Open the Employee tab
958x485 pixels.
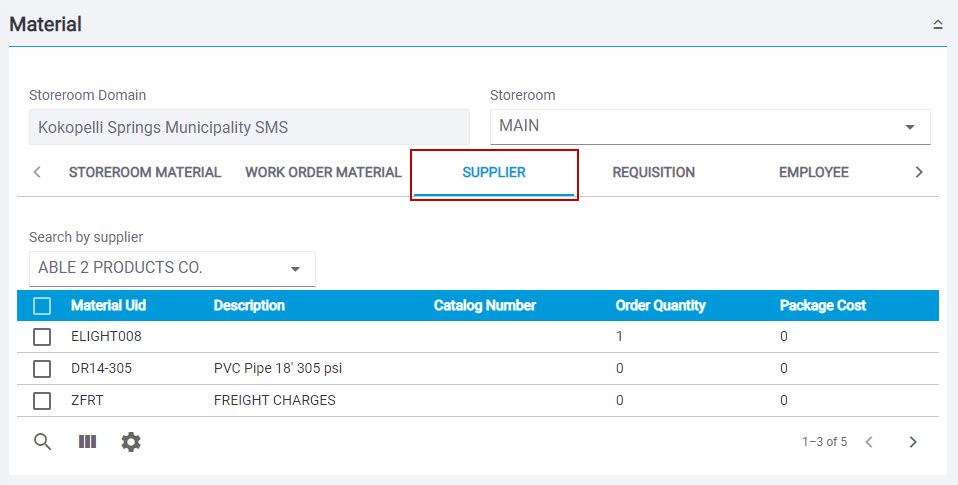[x=814, y=172]
